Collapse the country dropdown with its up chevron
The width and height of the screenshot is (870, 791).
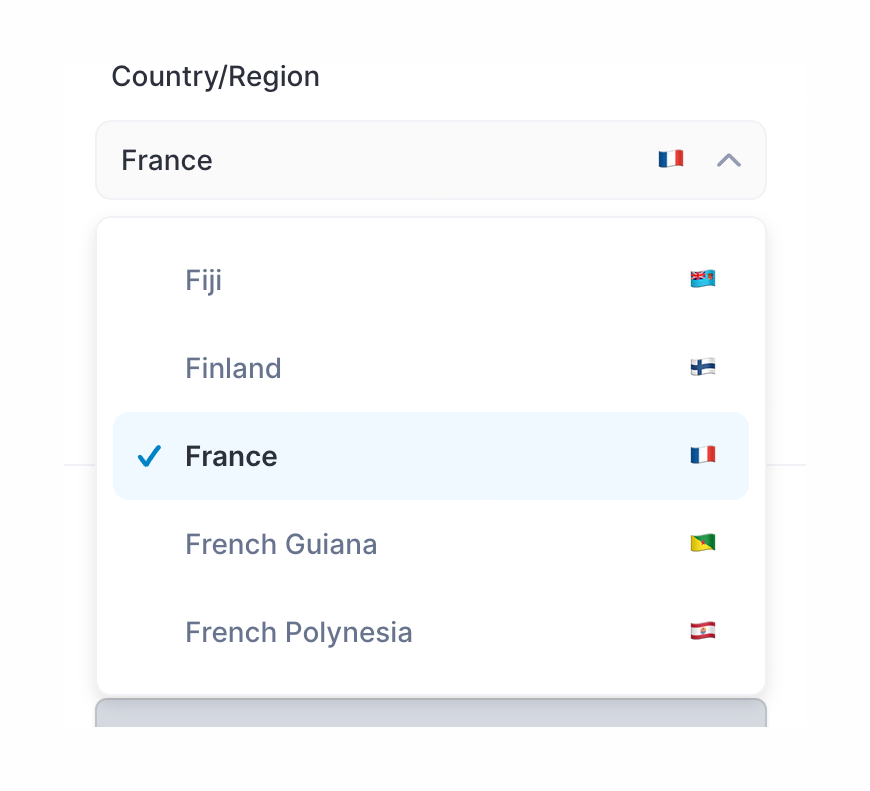pyautogui.click(x=729, y=159)
